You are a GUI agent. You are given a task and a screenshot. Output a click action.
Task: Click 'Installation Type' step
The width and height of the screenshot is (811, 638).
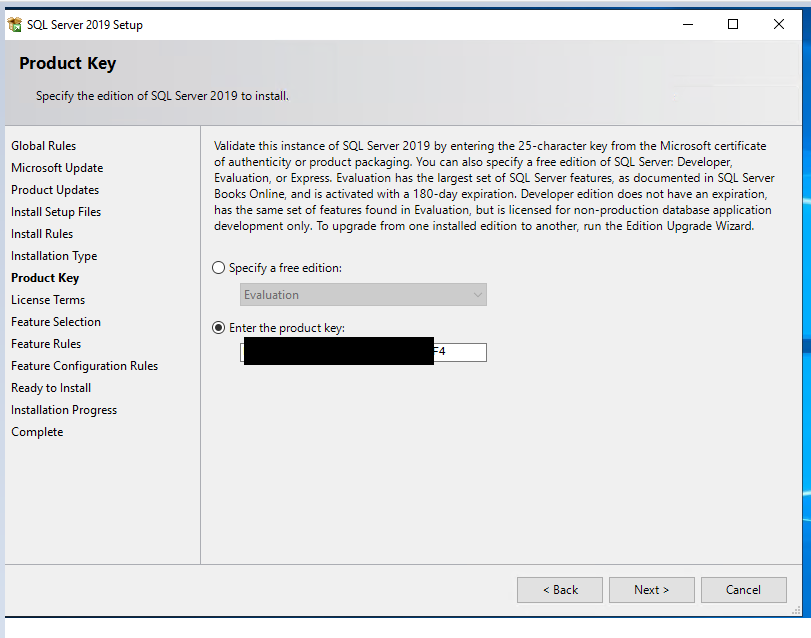(54, 256)
